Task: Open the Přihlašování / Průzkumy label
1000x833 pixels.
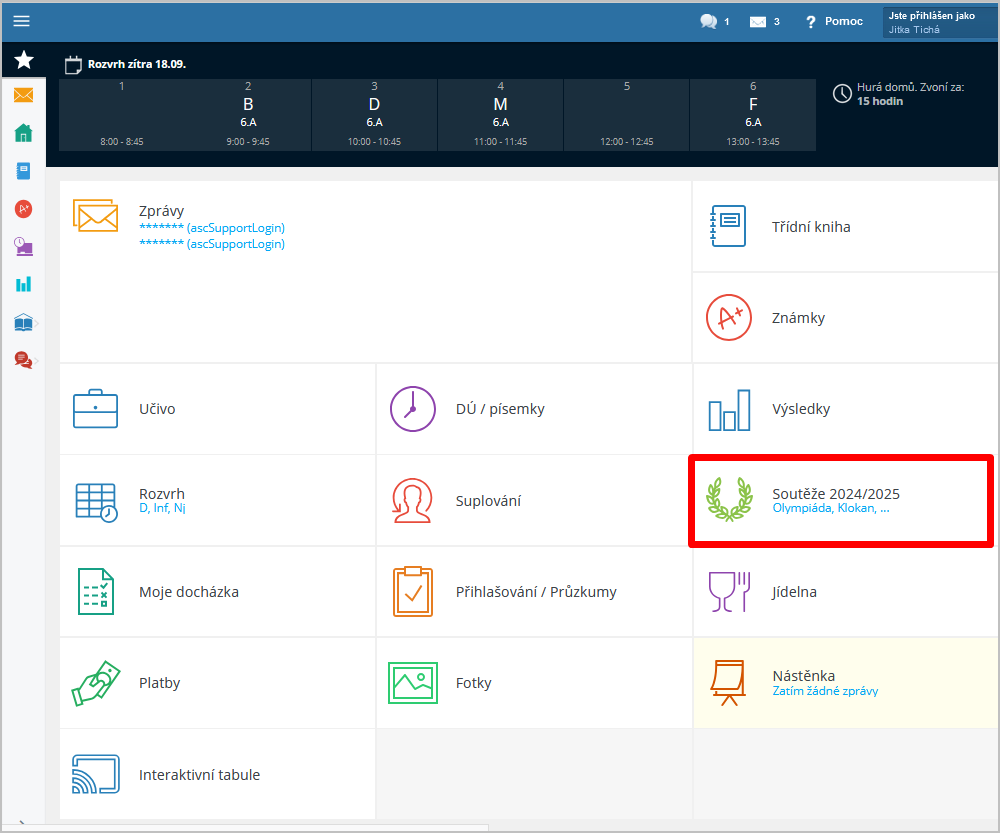Action: (x=536, y=592)
